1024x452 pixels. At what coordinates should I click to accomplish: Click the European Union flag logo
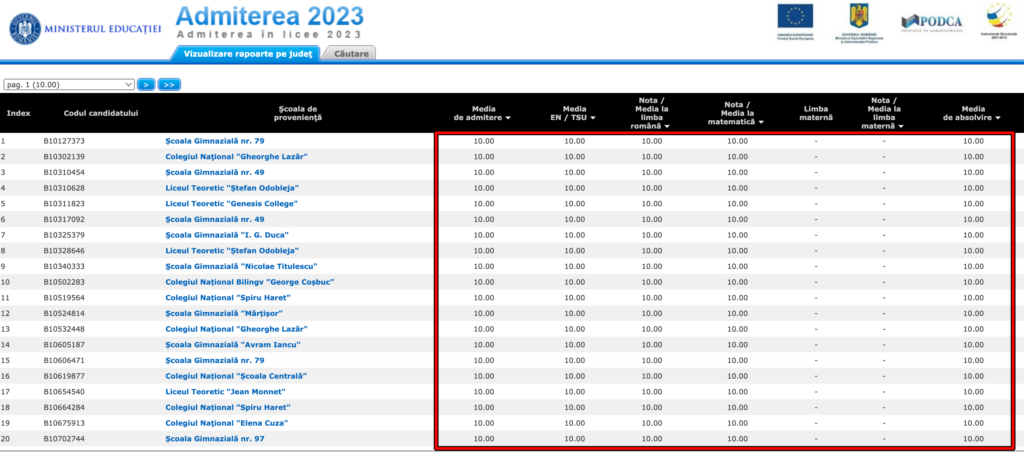tap(797, 20)
